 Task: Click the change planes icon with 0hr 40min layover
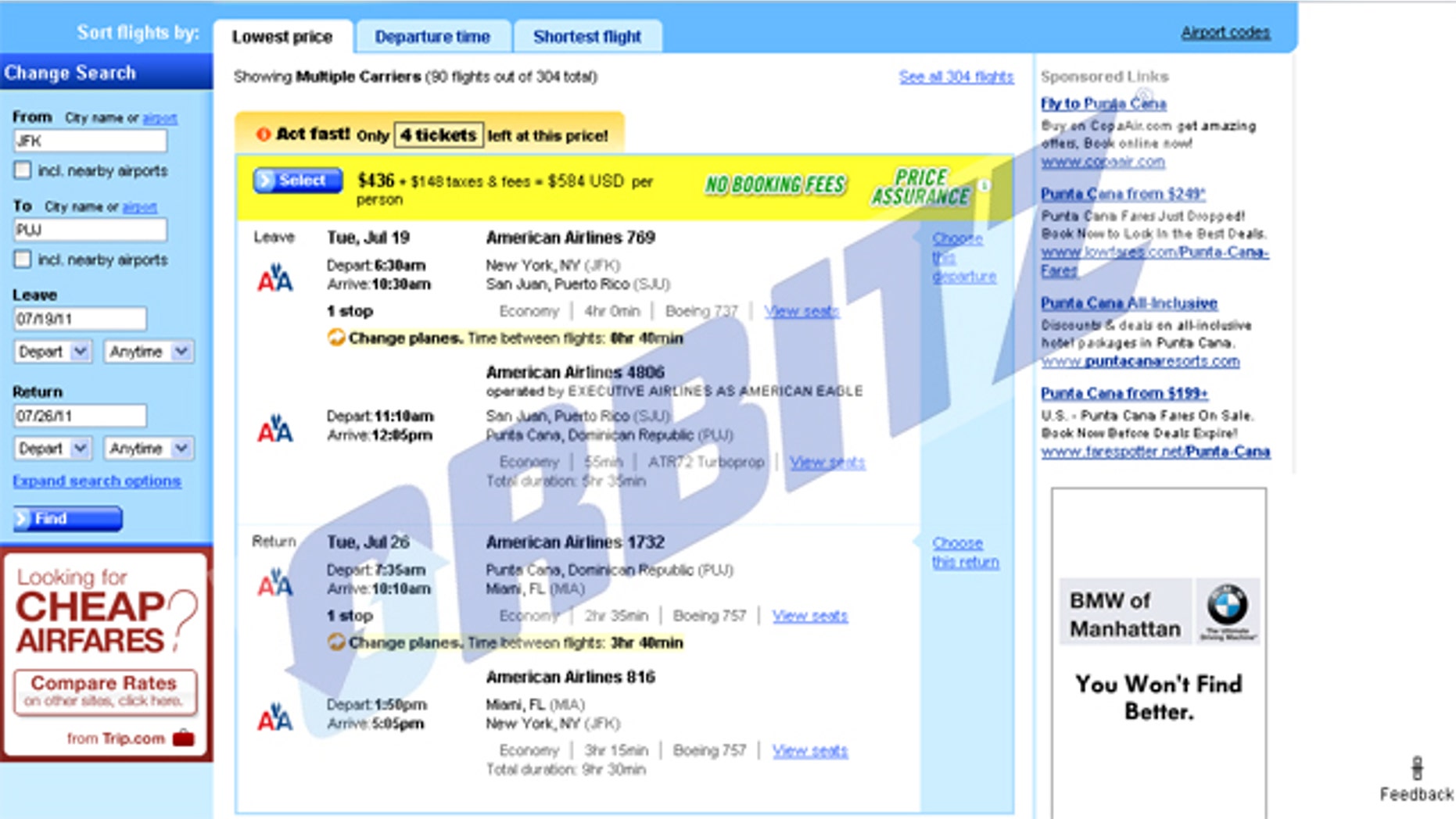click(336, 338)
